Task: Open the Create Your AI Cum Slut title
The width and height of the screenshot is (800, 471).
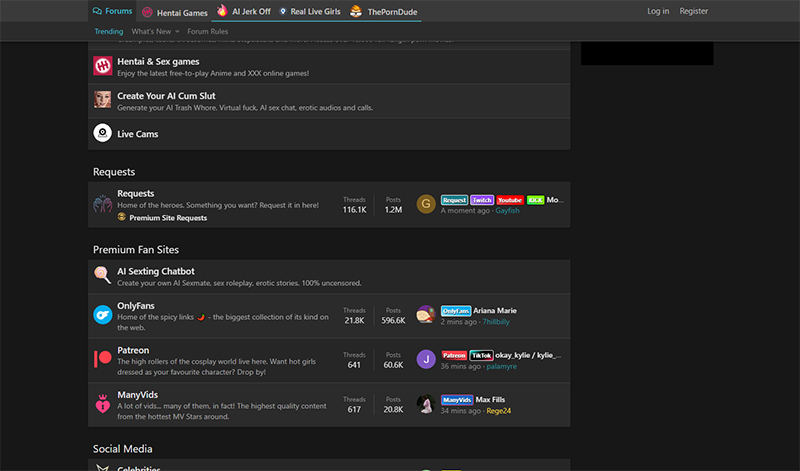Action: point(166,96)
